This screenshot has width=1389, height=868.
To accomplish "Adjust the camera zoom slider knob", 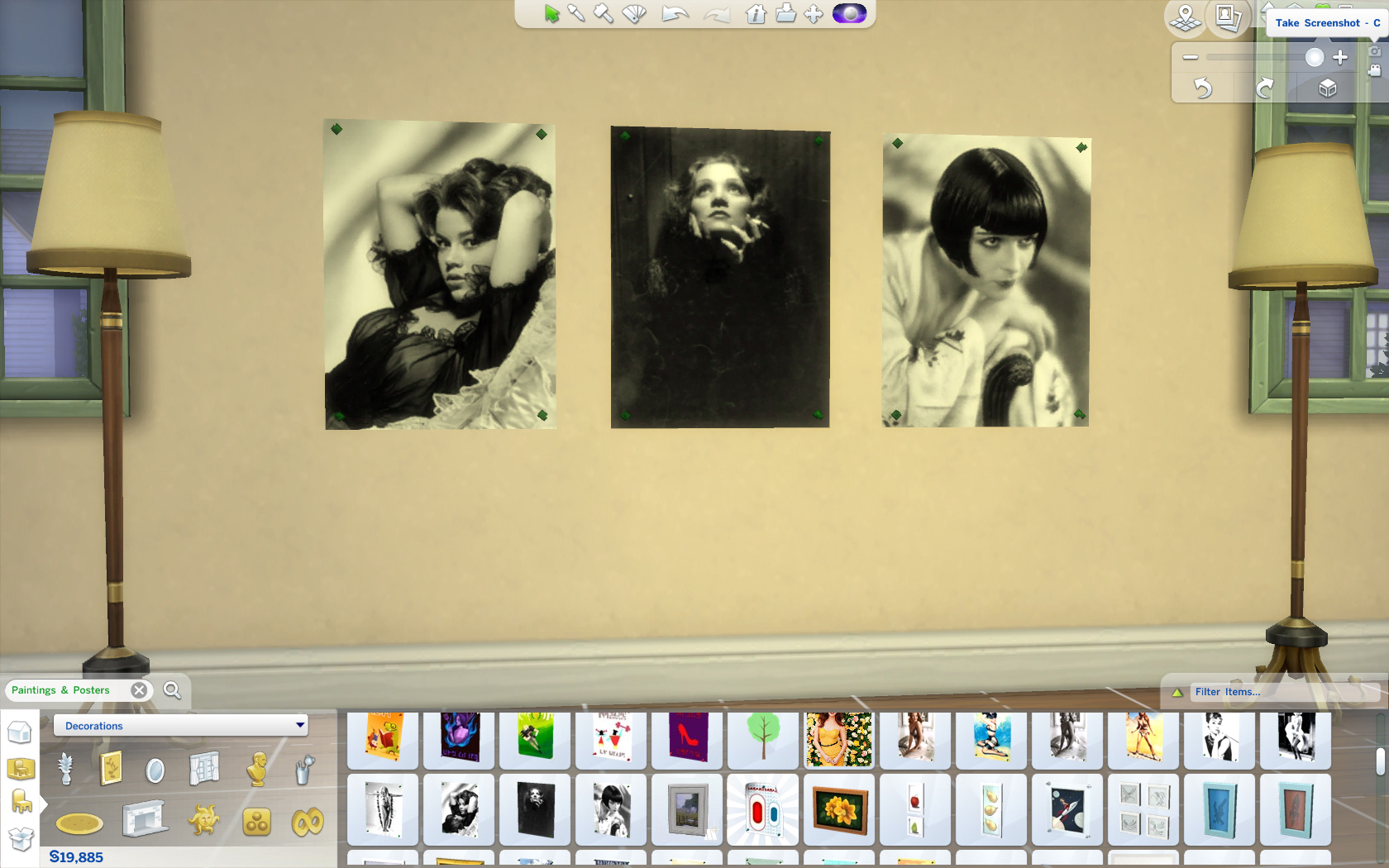I will (x=1315, y=57).
